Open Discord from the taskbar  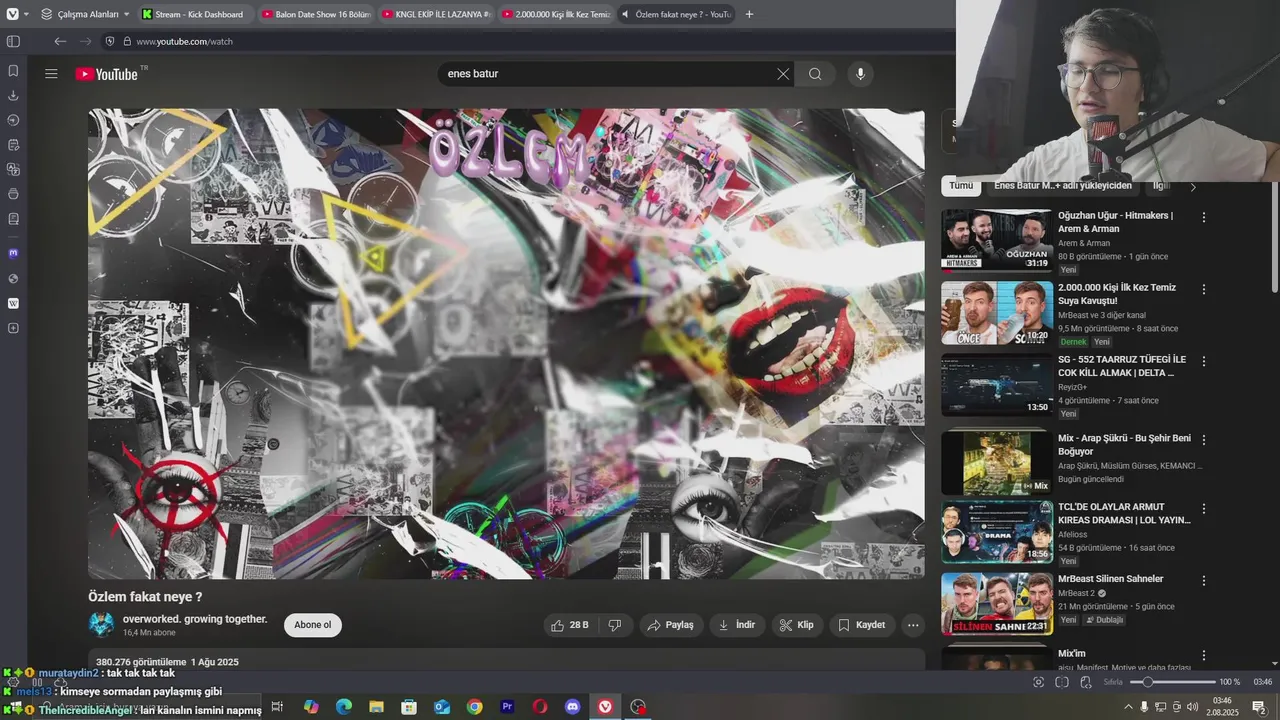(x=572, y=707)
